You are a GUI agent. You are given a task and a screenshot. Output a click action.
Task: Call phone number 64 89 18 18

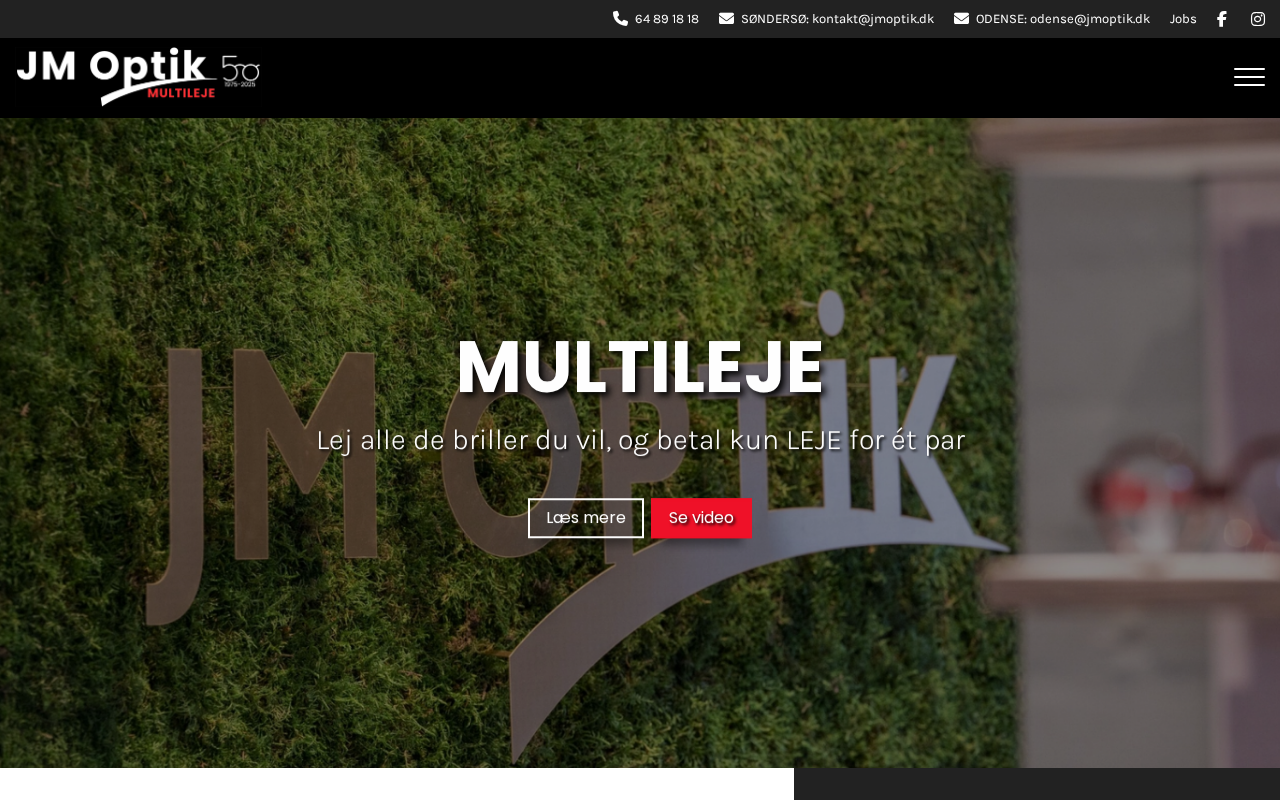(x=667, y=19)
